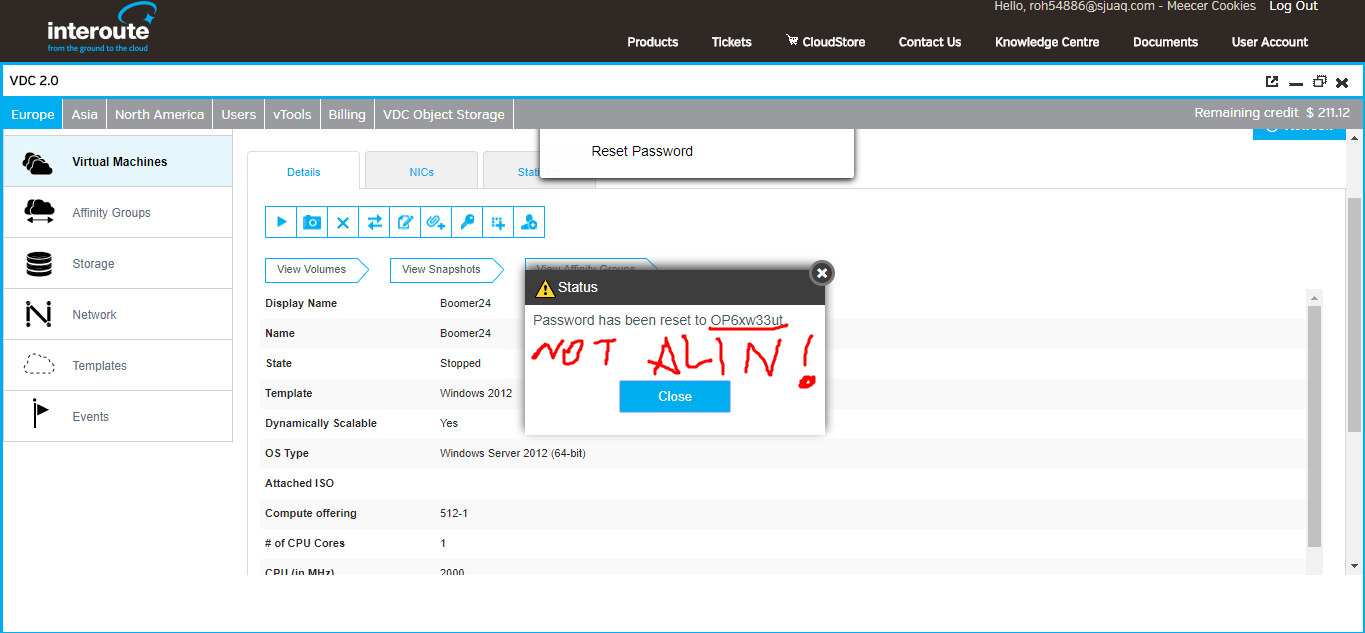Open the Details tab

click(303, 171)
